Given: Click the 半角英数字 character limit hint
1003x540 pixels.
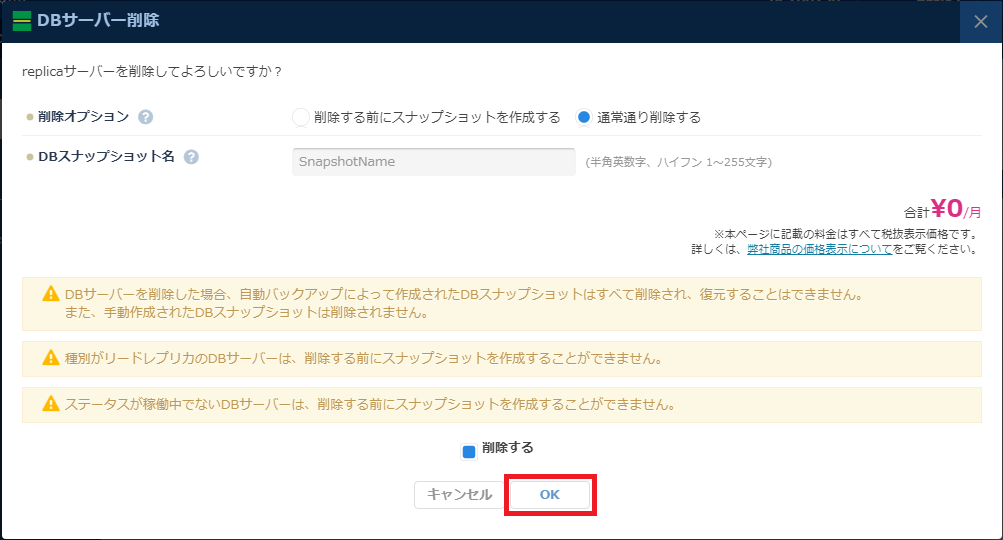Looking at the screenshot, I should (678, 162).
